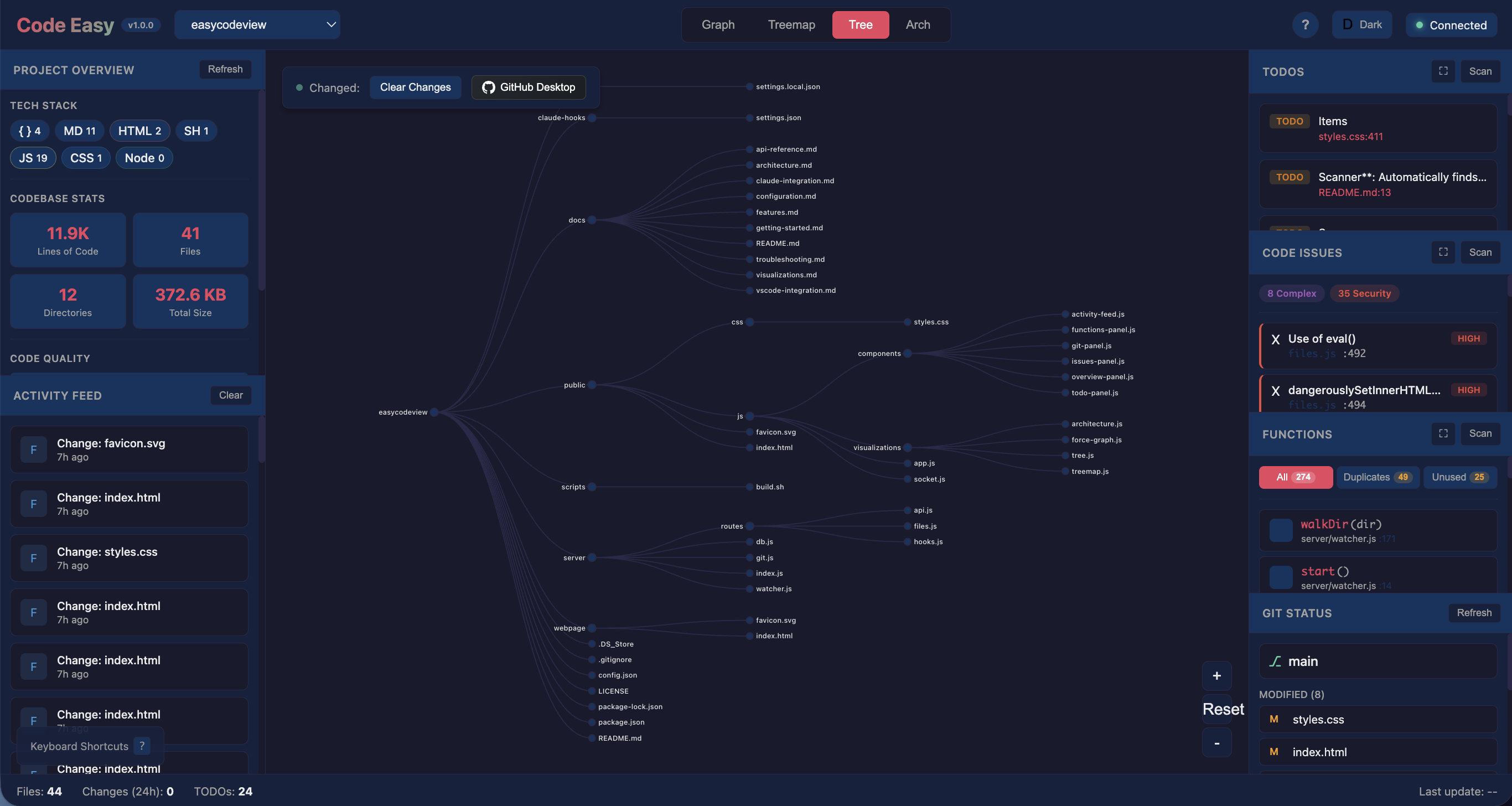Show Duplicates 49 functions tab
Viewport: 1512px width, 806px height.
[1377, 477]
